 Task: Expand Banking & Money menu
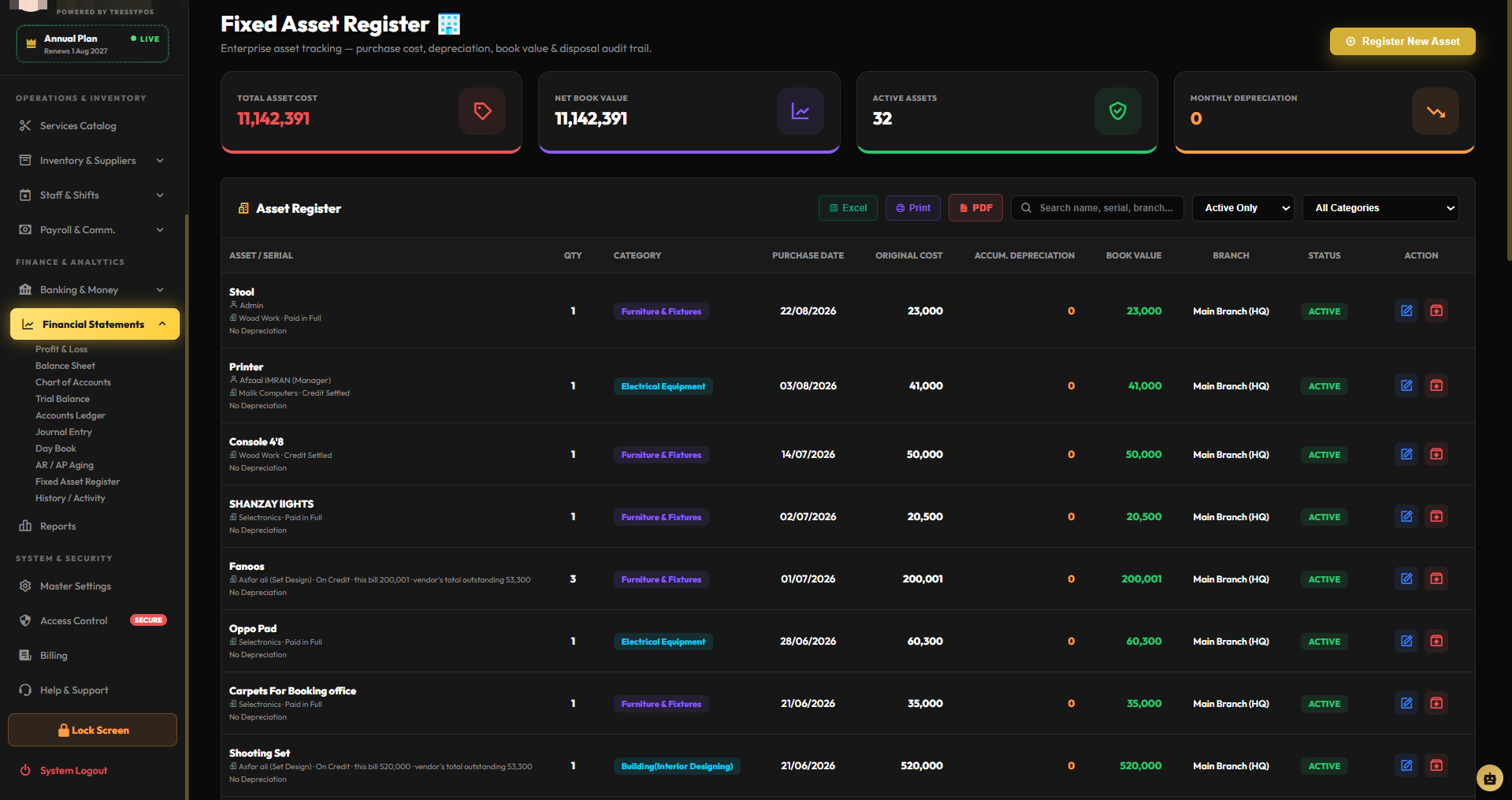[94, 290]
